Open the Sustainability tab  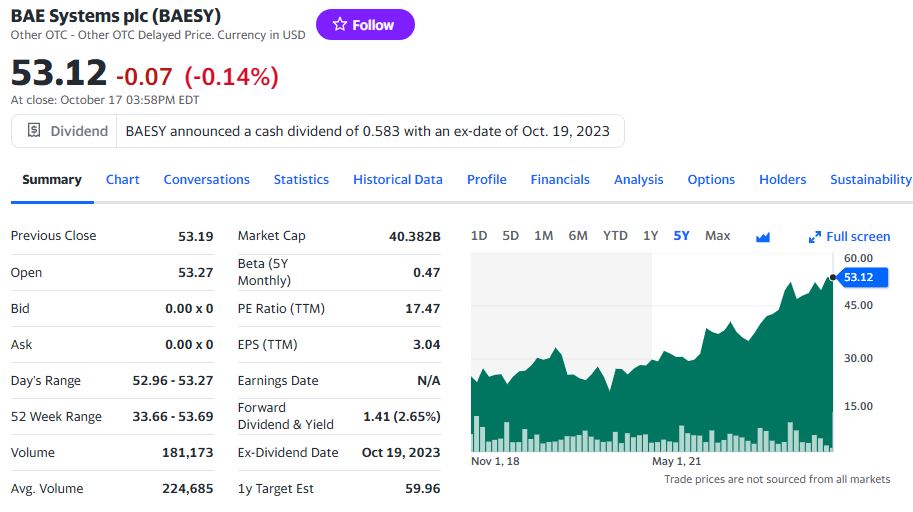(x=870, y=179)
